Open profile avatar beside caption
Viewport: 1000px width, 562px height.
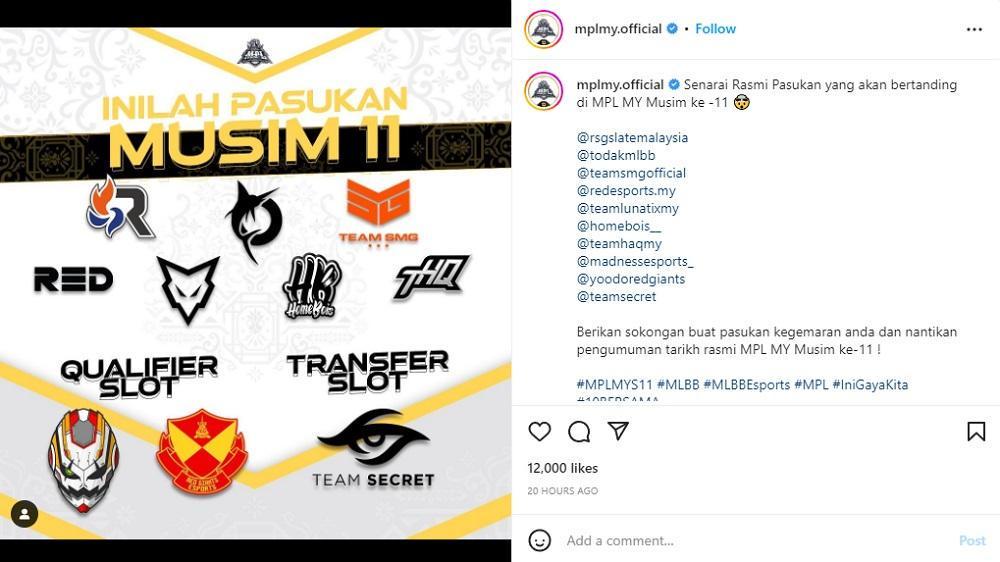pyautogui.click(x=543, y=91)
